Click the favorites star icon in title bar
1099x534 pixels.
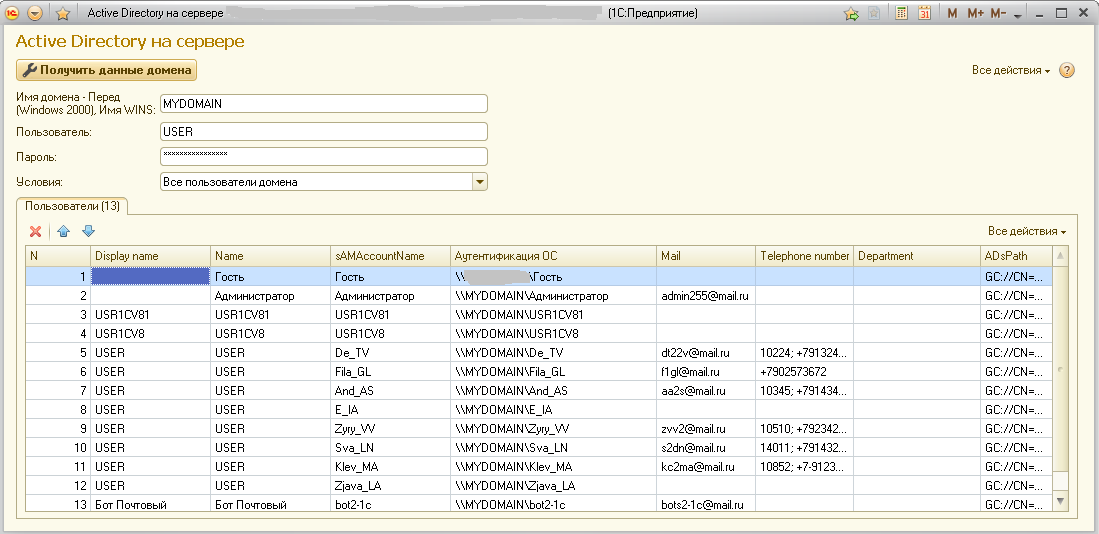pyautogui.click(x=62, y=14)
